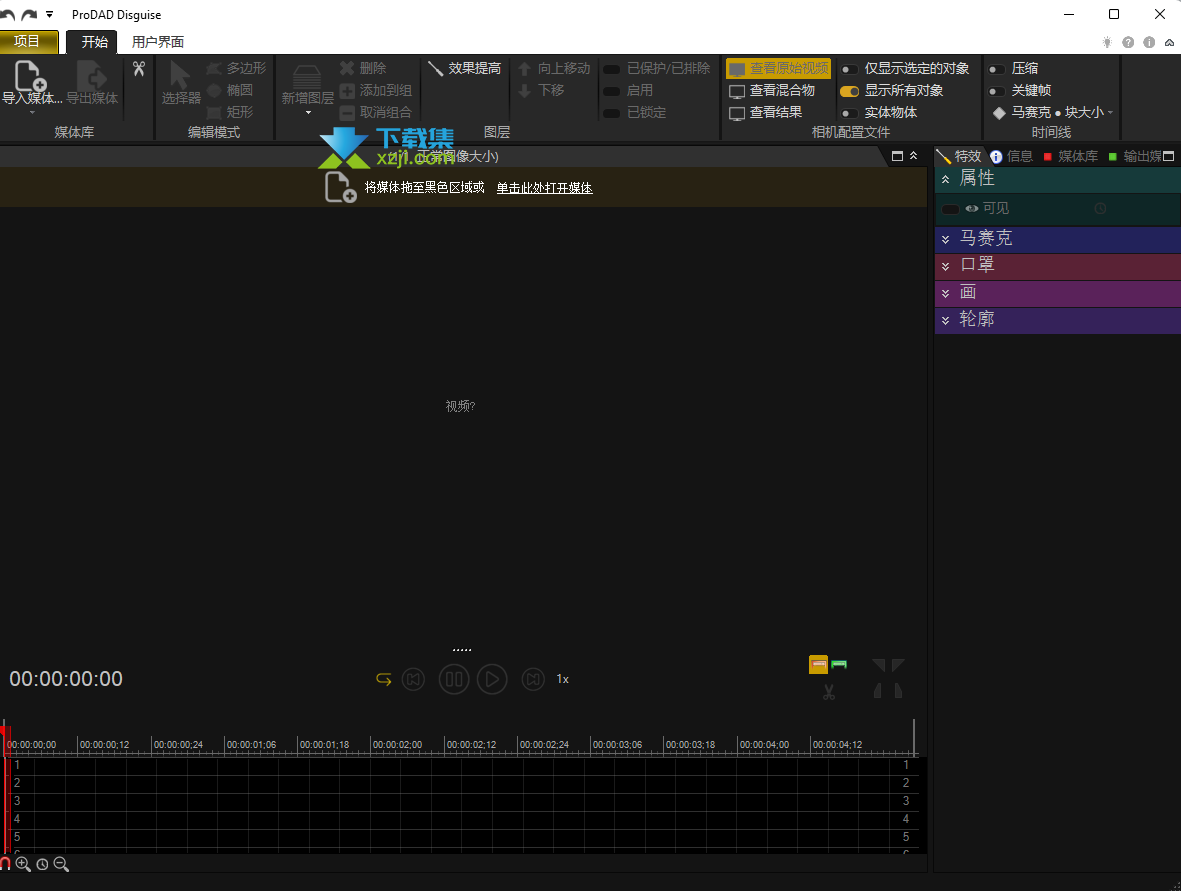Zoom in the timeline with magnifier plus
Image resolution: width=1181 pixels, height=891 pixels.
coord(23,865)
